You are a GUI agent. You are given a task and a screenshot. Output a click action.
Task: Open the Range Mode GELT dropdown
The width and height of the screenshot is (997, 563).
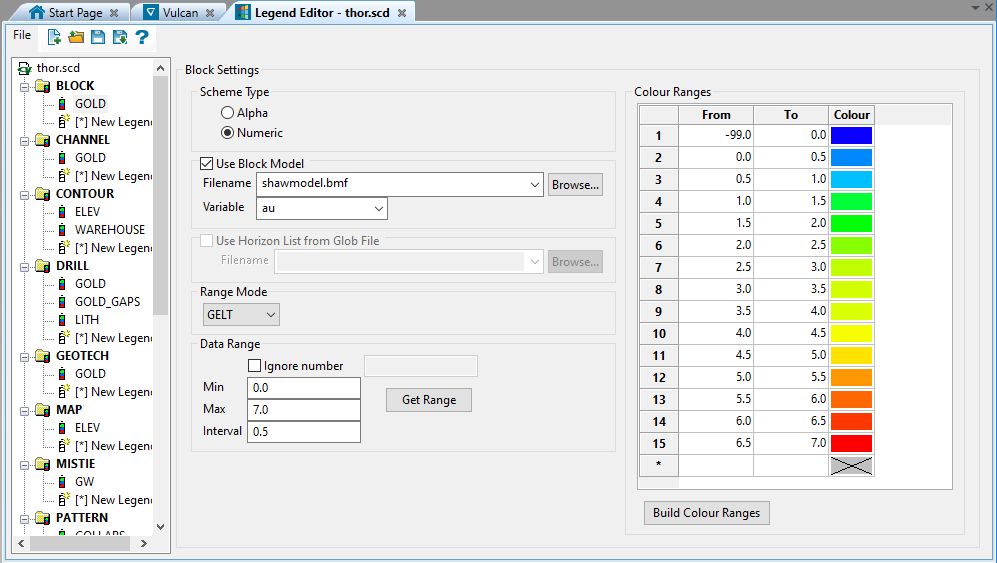click(x=240, y=315)
